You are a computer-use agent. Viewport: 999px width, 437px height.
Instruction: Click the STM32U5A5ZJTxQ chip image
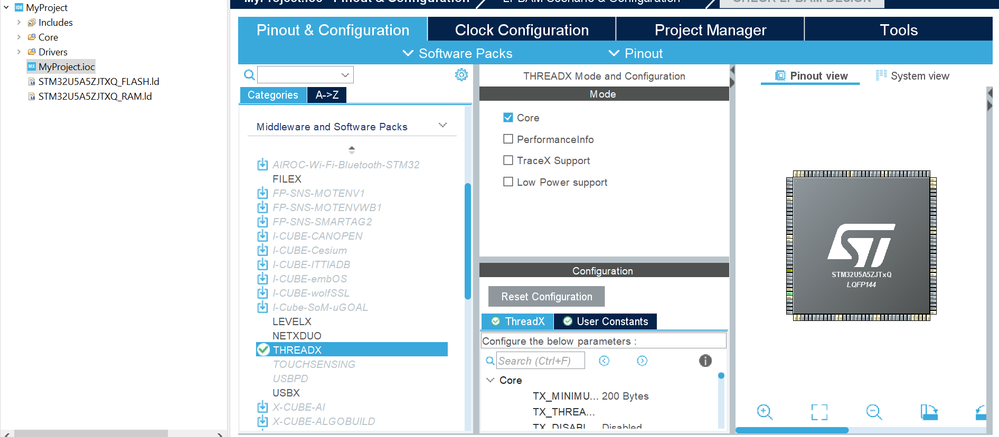click(x=861, y=243)
